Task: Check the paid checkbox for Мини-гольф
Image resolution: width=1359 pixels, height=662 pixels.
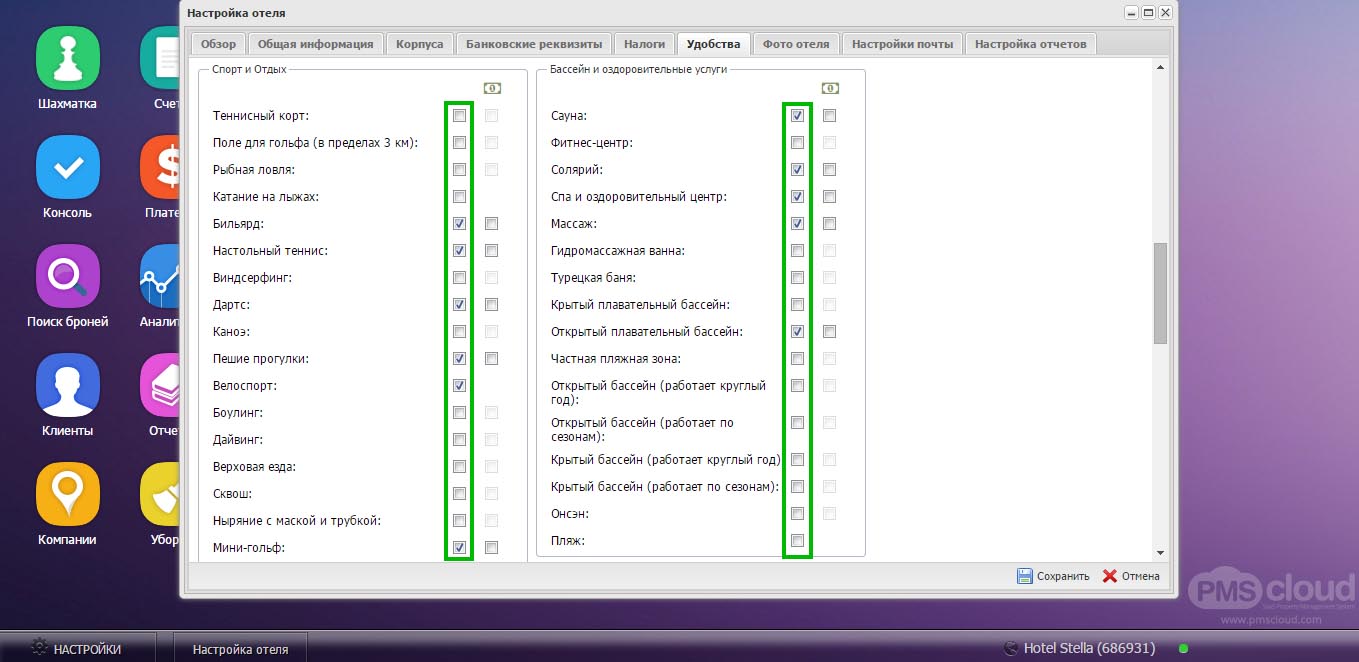Action: (491, 548)
